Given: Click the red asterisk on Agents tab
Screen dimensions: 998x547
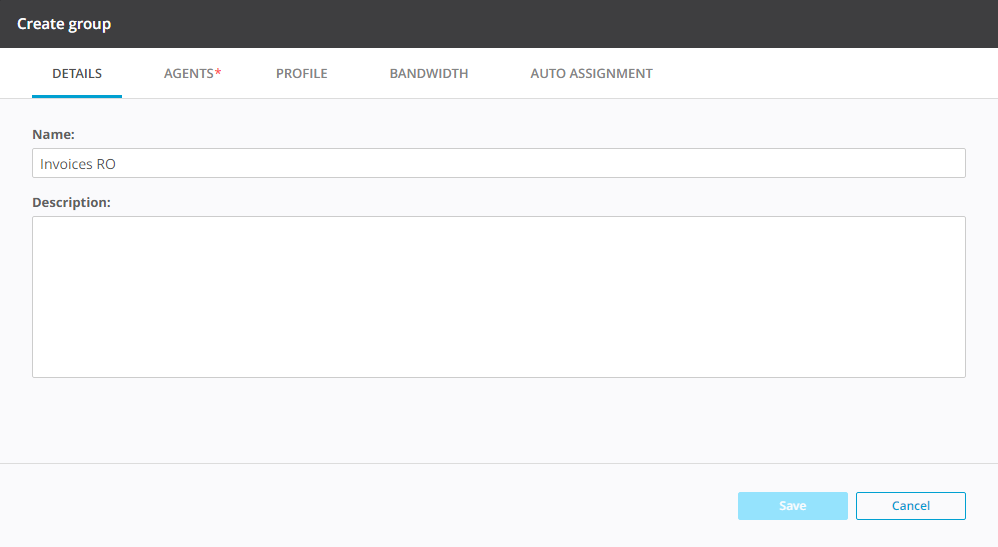Looking at the screenshot, I should pyautogui.click(x=218, y=73).
